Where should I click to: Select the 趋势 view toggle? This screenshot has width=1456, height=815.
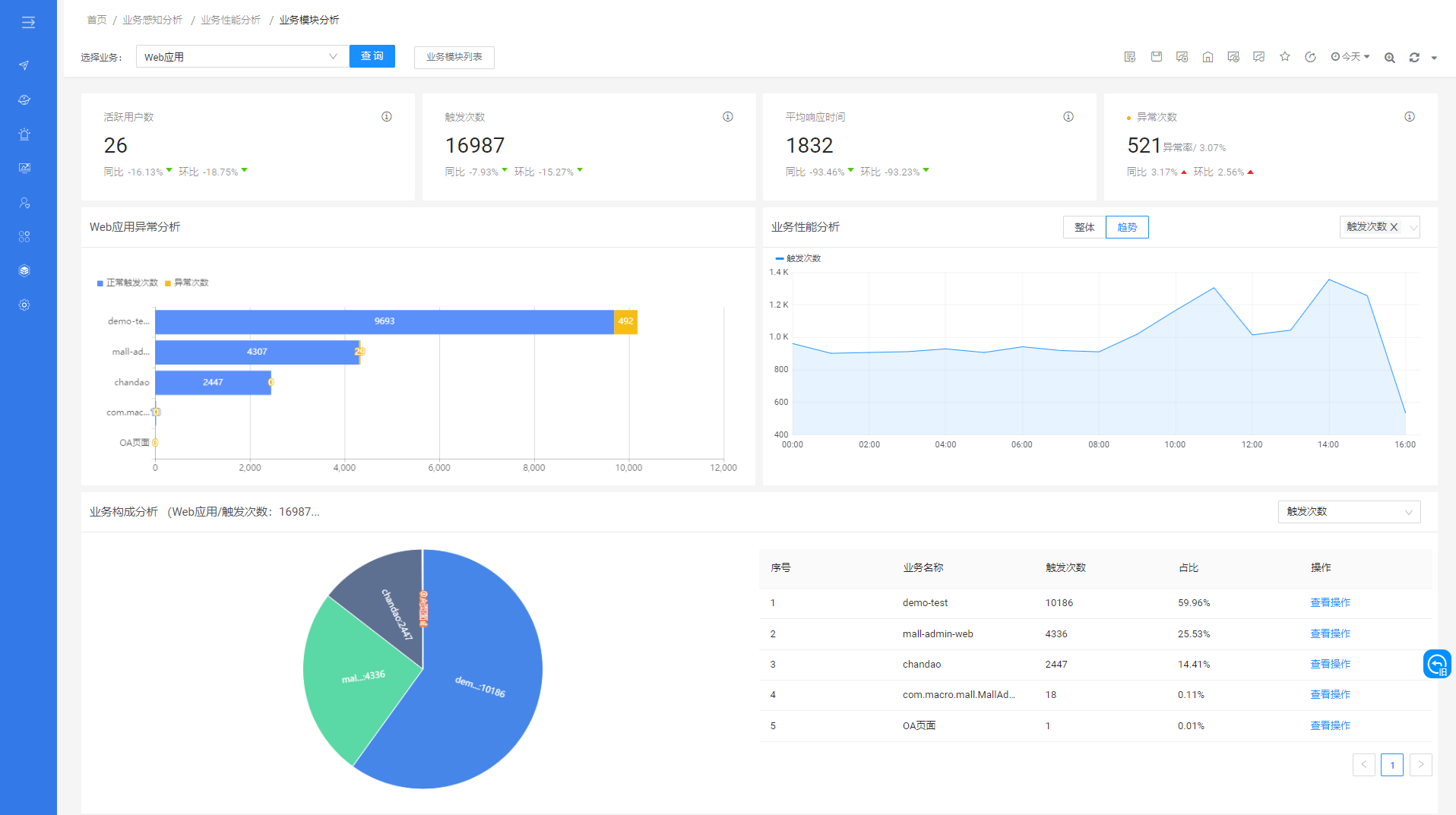[x=1127, y=227]
